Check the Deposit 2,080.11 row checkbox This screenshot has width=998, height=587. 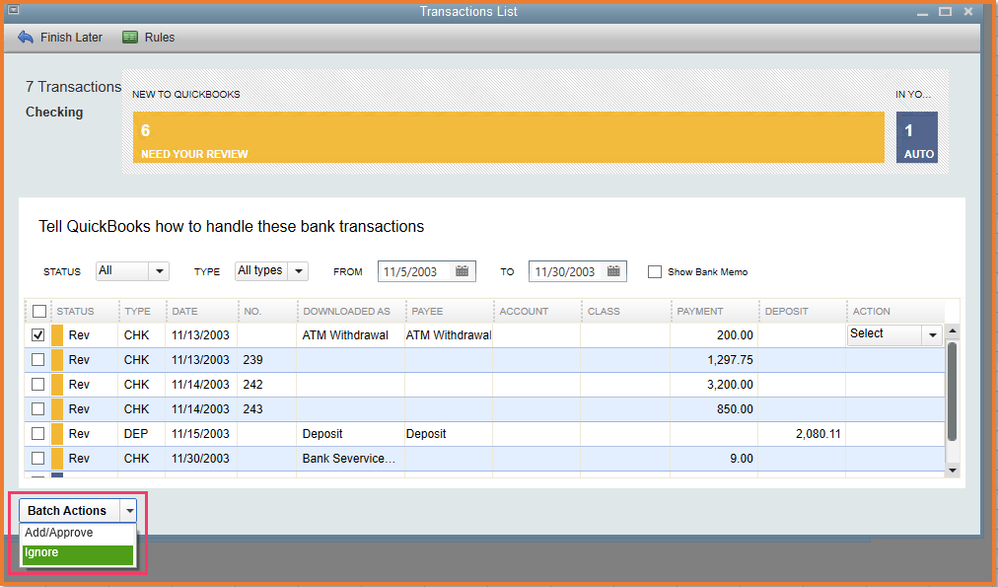click(38, 434)
